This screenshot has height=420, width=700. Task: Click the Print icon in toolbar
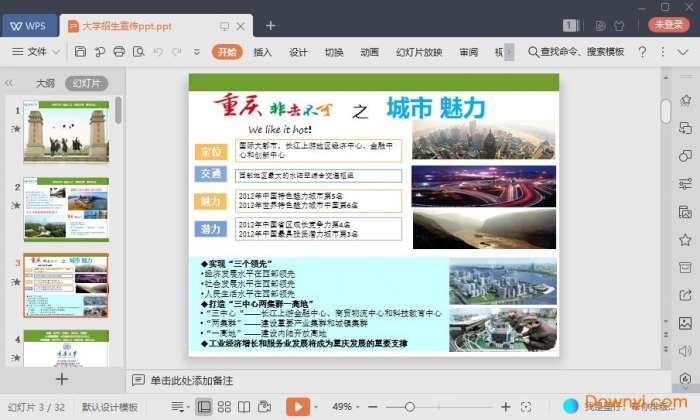[119, 52]
